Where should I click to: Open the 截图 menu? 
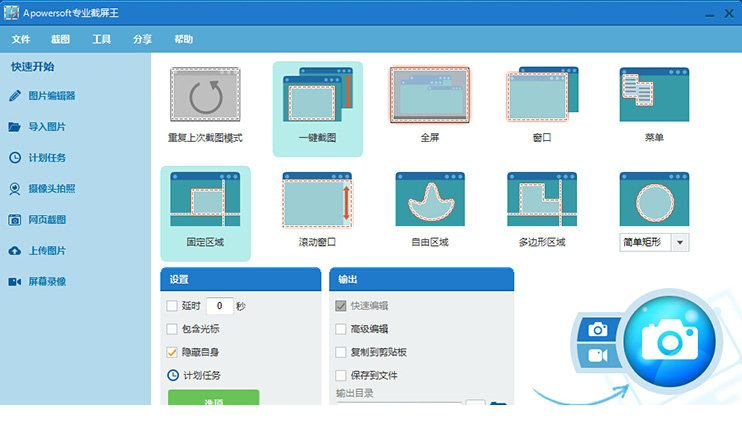point(60,39)
